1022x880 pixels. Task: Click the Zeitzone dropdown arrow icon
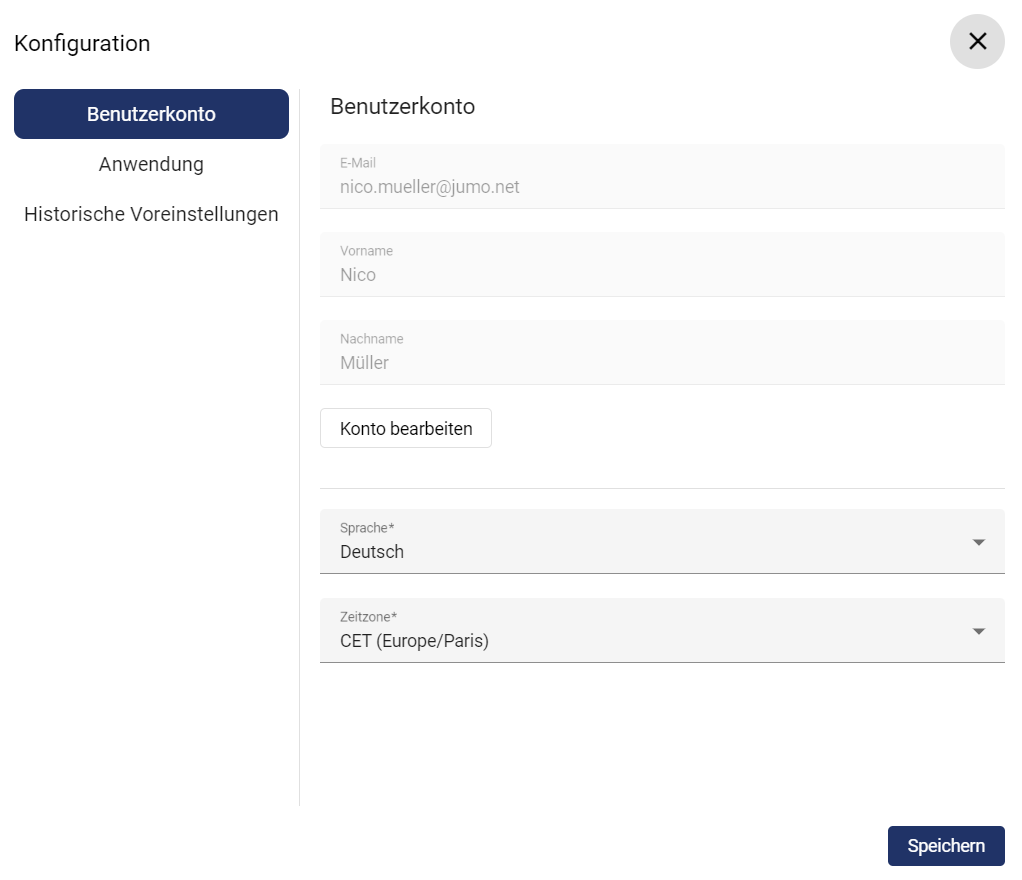978,631
